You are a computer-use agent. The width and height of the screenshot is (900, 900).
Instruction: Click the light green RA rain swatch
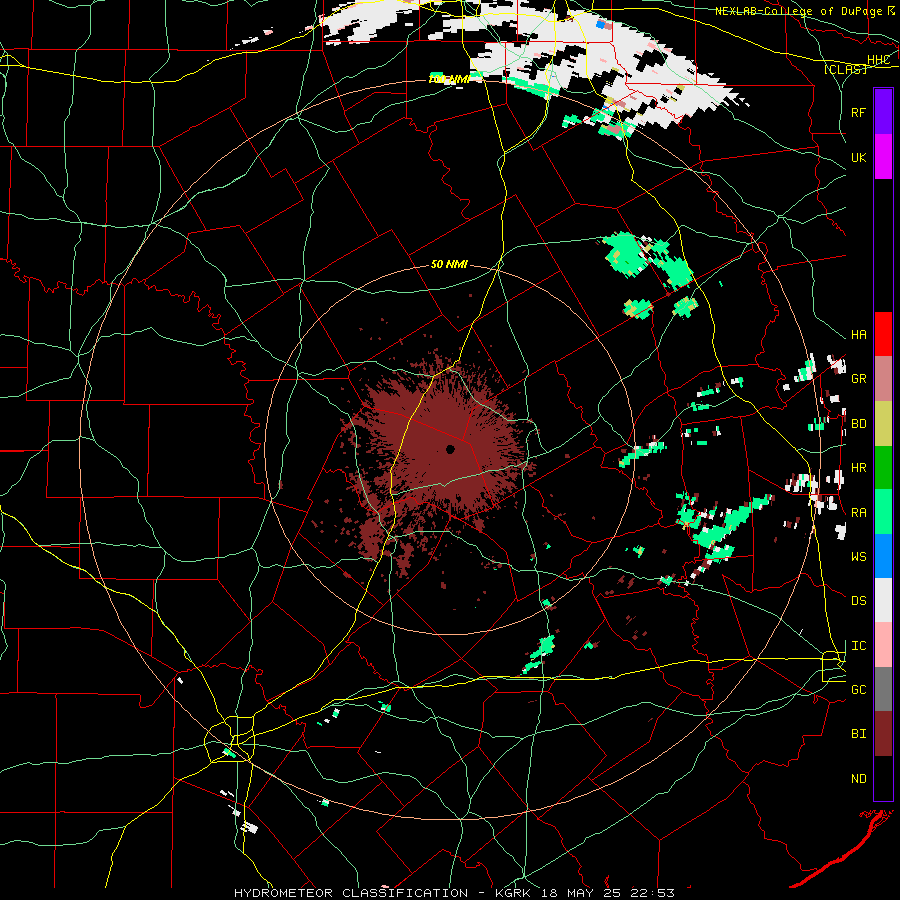pyautogui.click(x=883, y=512)
